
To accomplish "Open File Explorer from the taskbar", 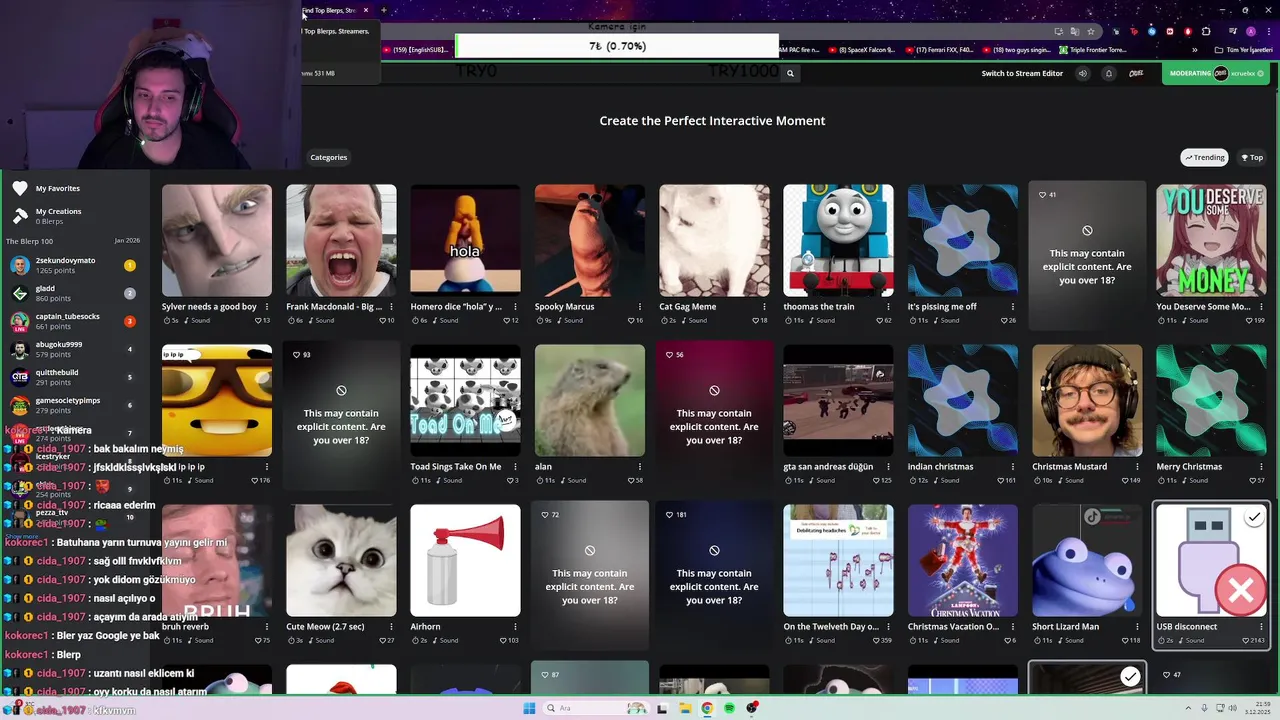I will tap(685, 709).
